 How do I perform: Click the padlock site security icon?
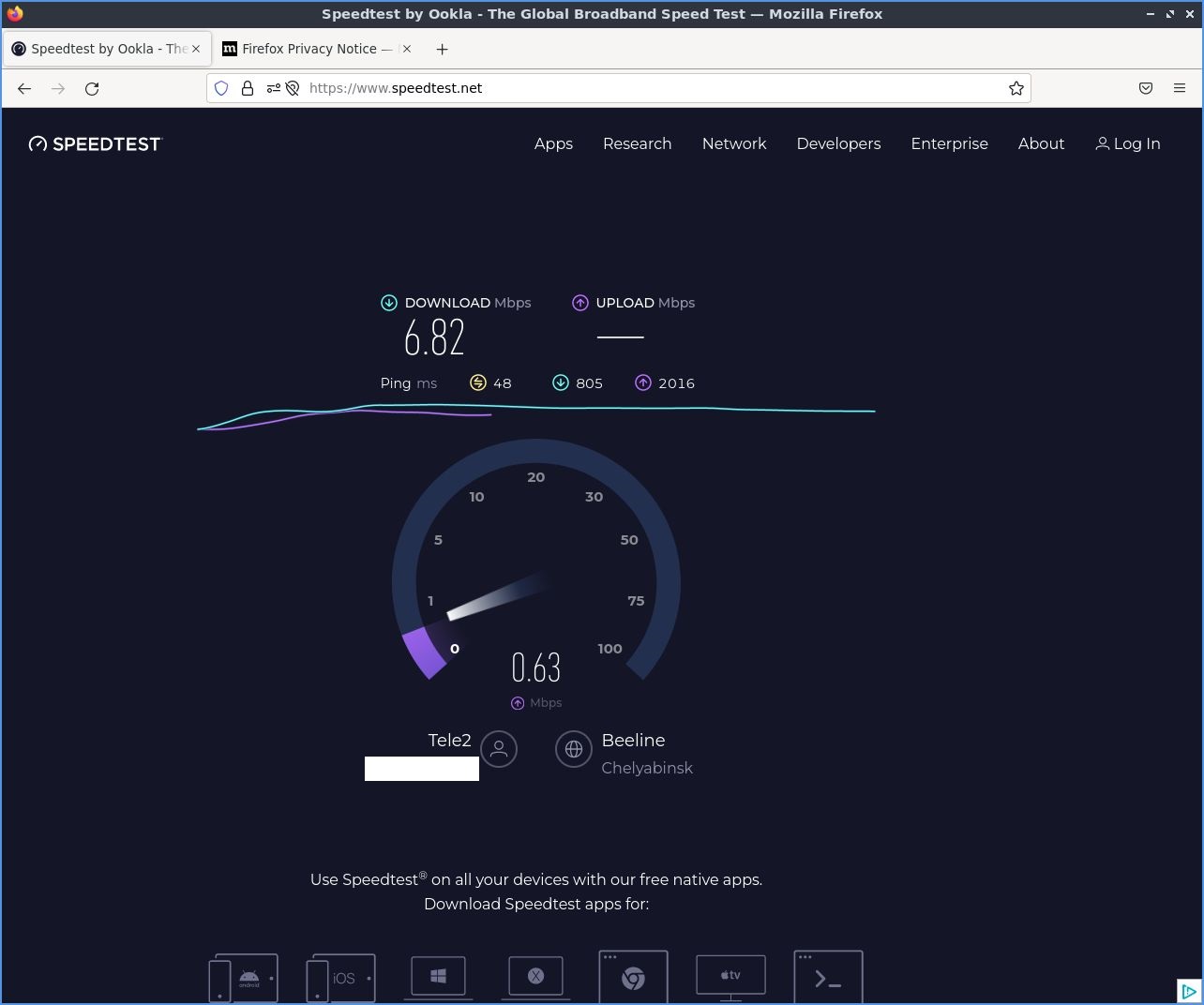click(x=248, y=88)
